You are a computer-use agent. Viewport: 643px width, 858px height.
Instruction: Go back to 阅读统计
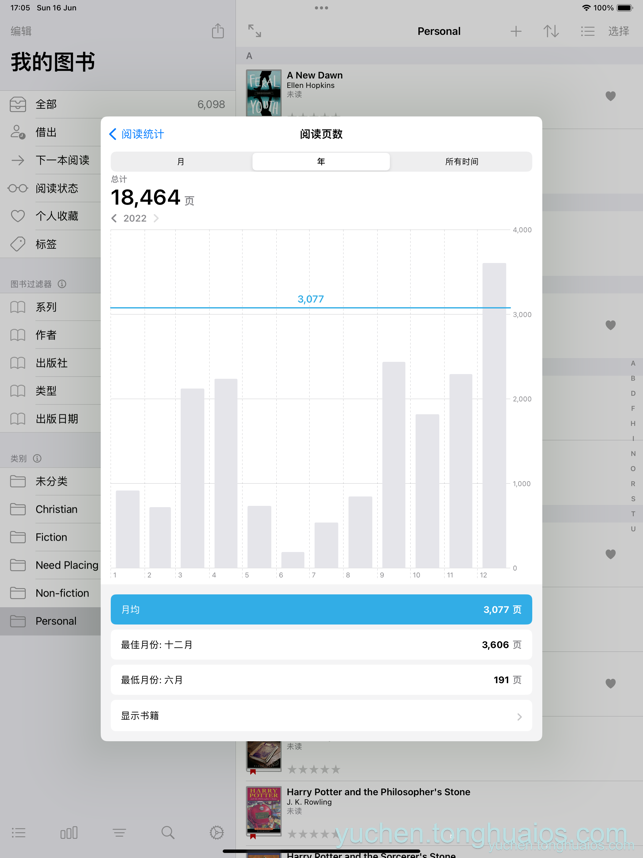[x=136, y=134]
